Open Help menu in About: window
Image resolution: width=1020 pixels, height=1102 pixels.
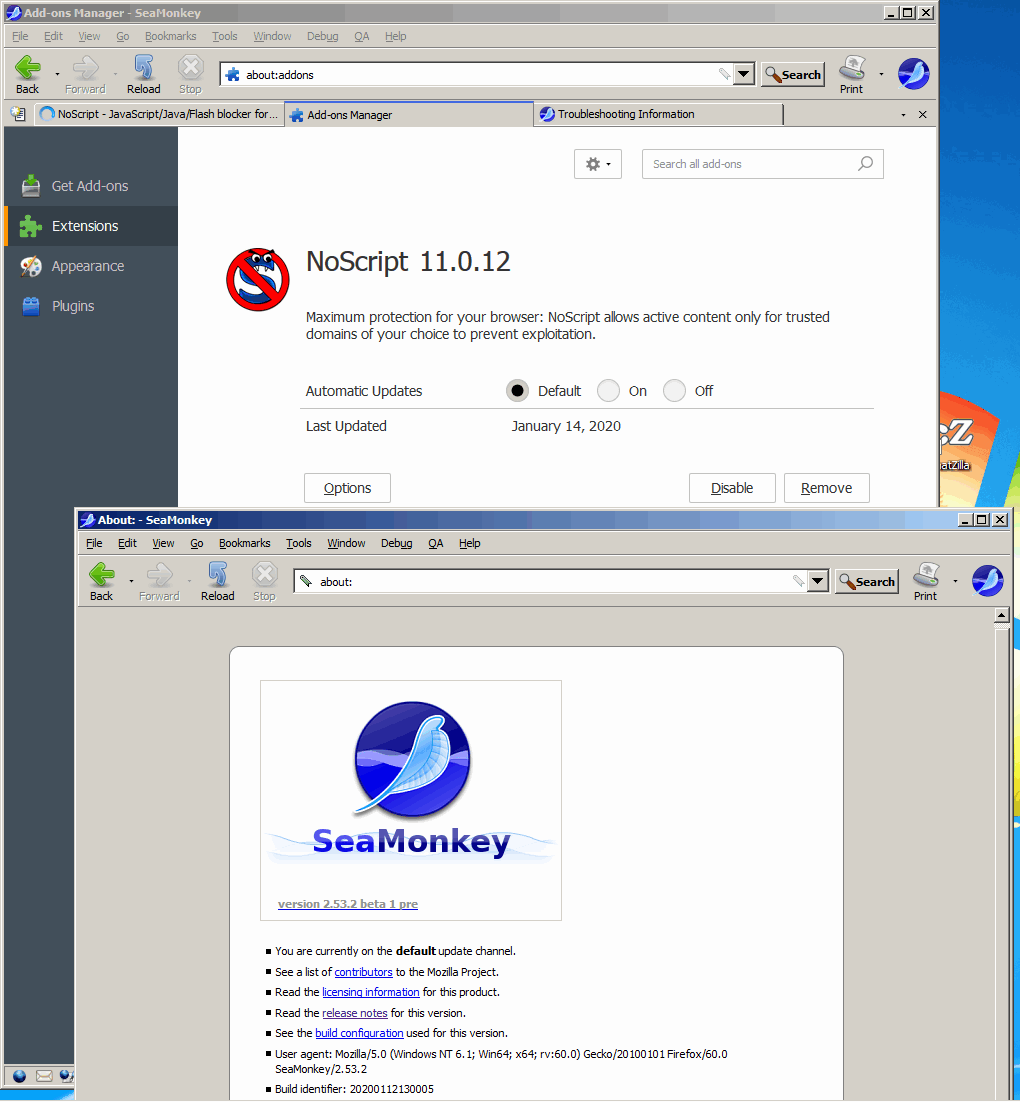pos(470,543)
